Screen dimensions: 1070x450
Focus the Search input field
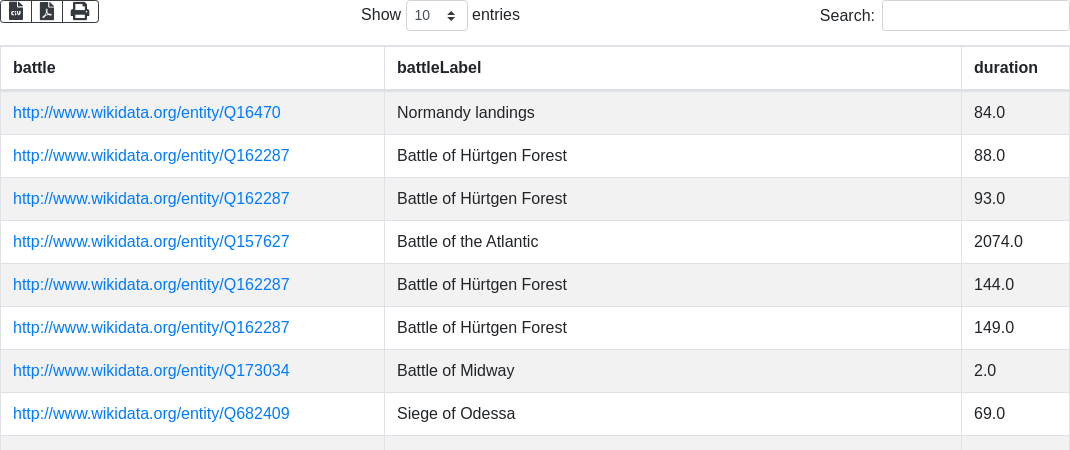click(x=975, y=15)
